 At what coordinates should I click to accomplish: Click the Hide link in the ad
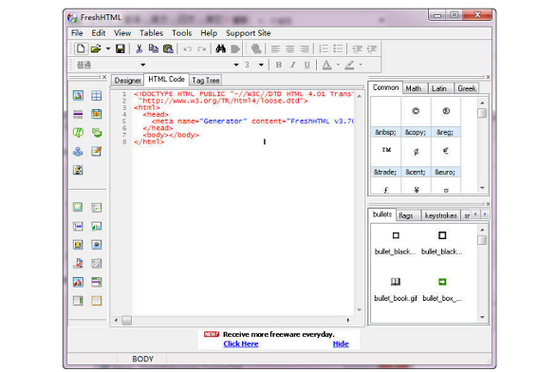341,344
